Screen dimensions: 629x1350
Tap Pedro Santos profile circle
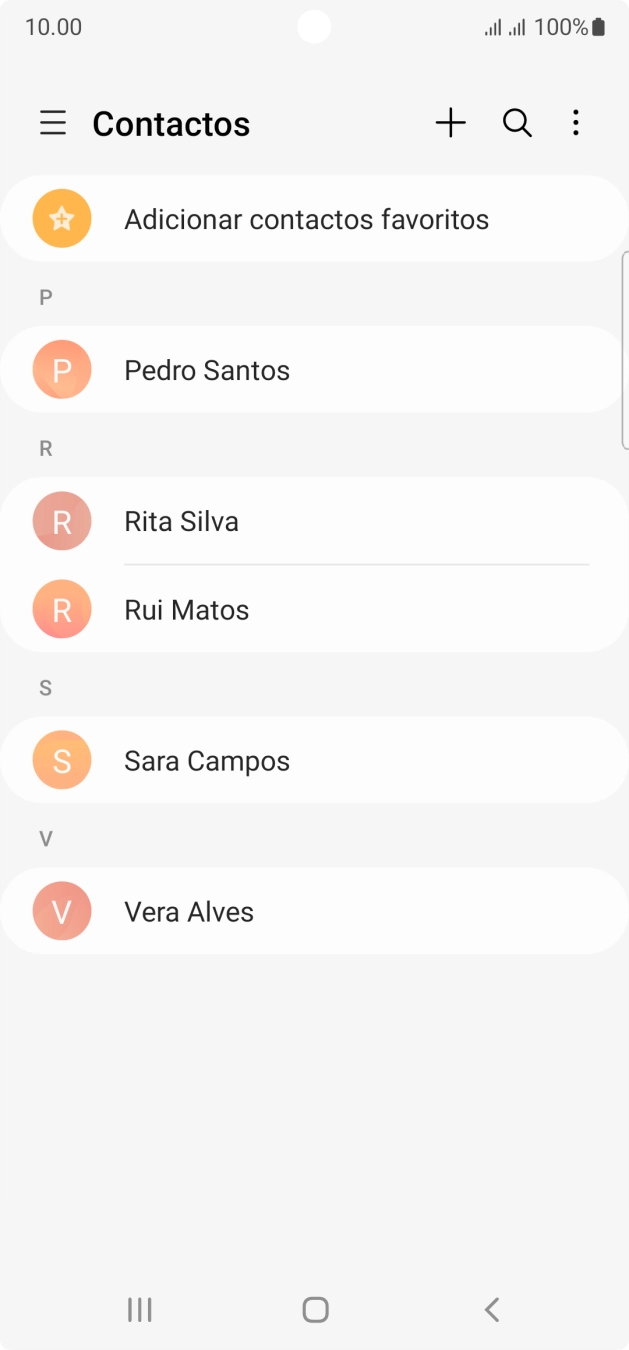pos(61,369)
